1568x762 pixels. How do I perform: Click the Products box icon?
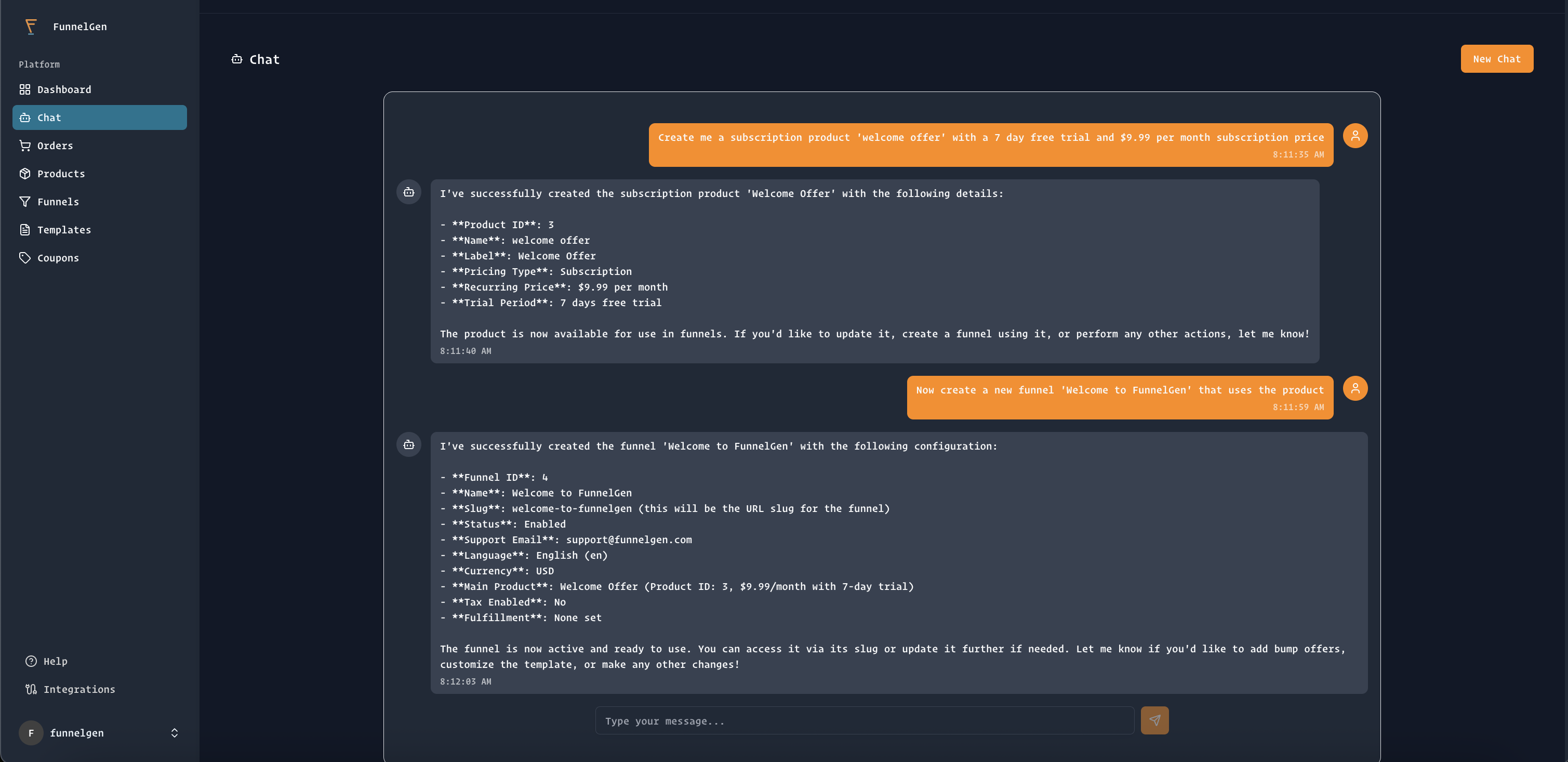(x=25, y=174)
